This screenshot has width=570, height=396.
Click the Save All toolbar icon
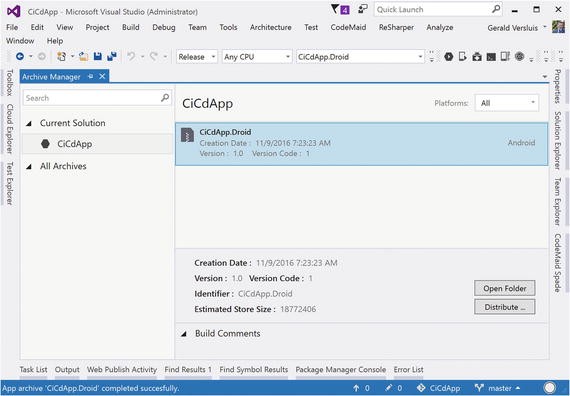[112, 56]
